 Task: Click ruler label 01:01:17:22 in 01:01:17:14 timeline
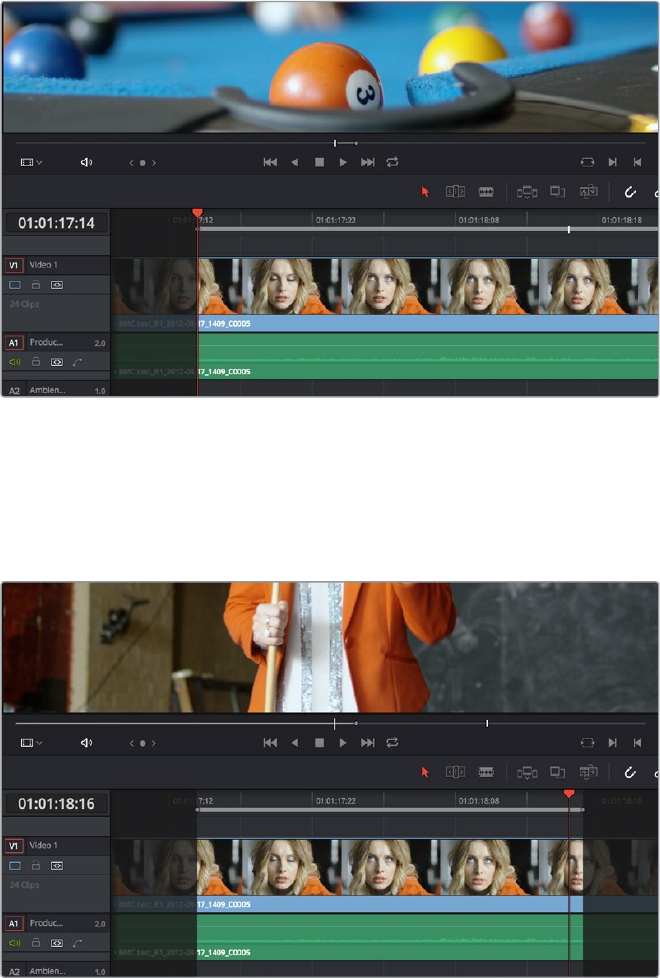pyautogui.click(x=335, y=220)
